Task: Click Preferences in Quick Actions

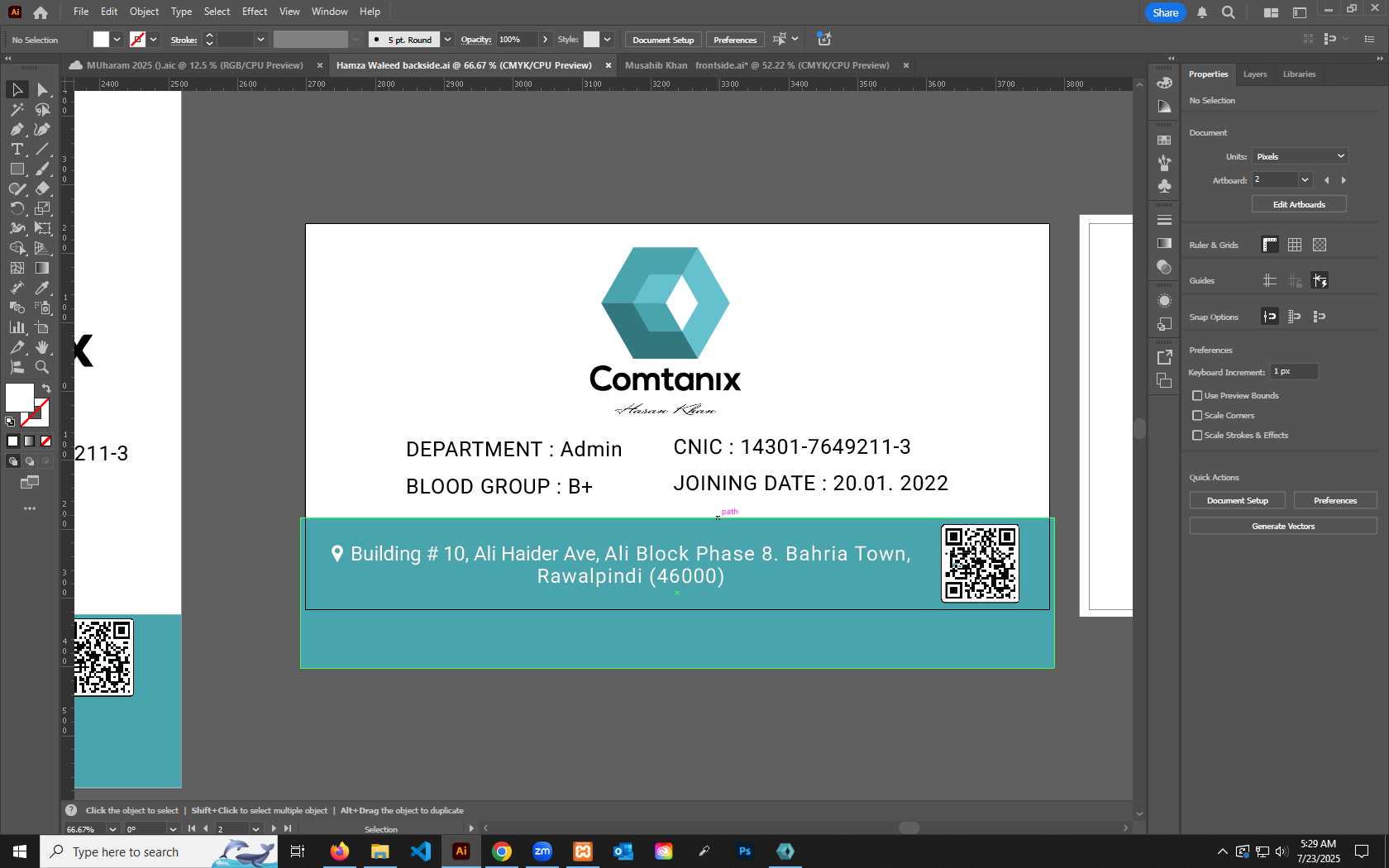Action: click(1335, 500)
